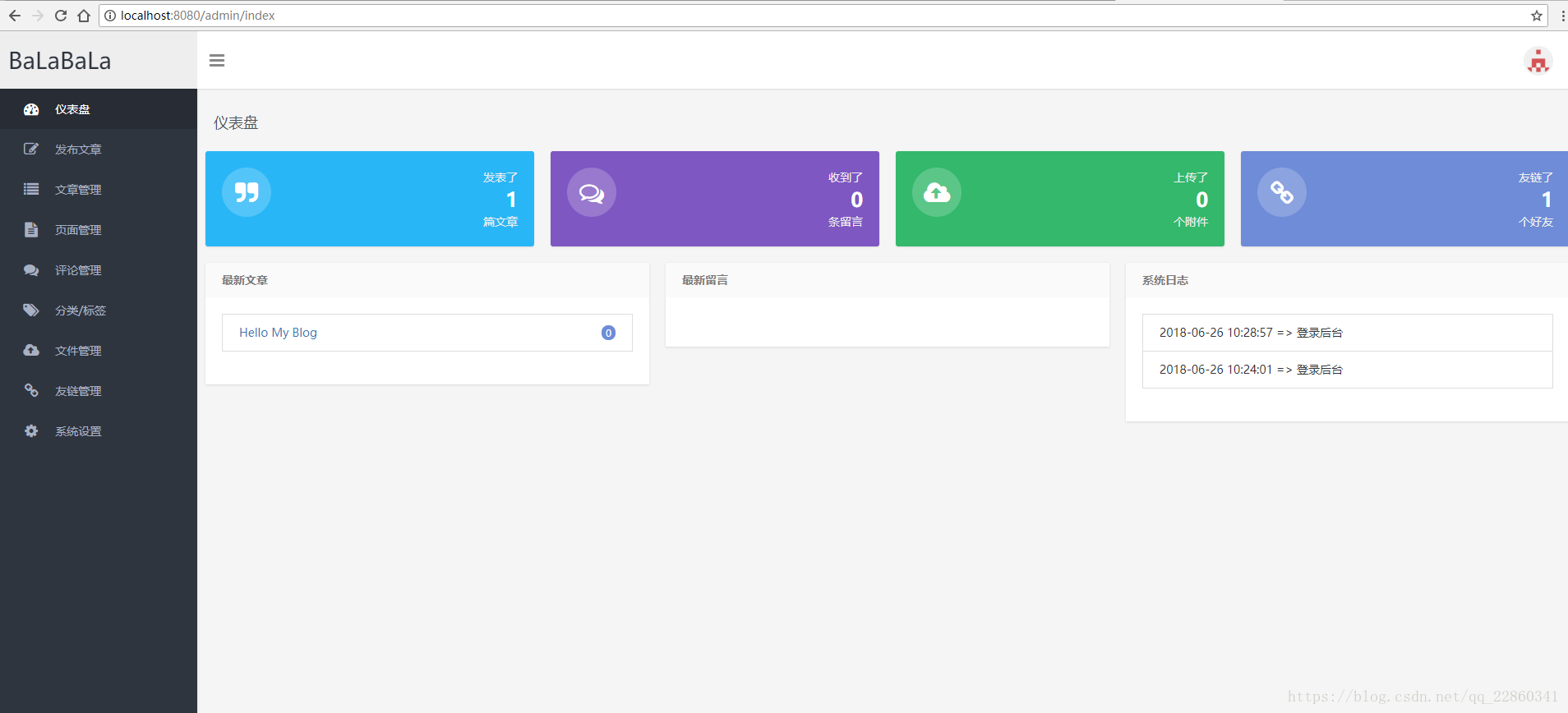Go to 文章管理 in the sidebar
The height and width of the screenshot is (713, 1568).
(99, 190)
